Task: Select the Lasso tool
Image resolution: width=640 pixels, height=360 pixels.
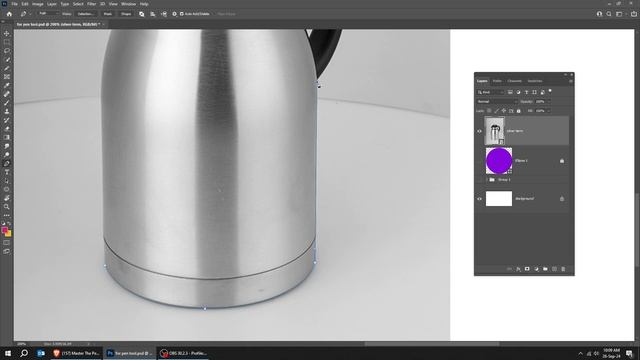Action: click(x=7, y=51)
